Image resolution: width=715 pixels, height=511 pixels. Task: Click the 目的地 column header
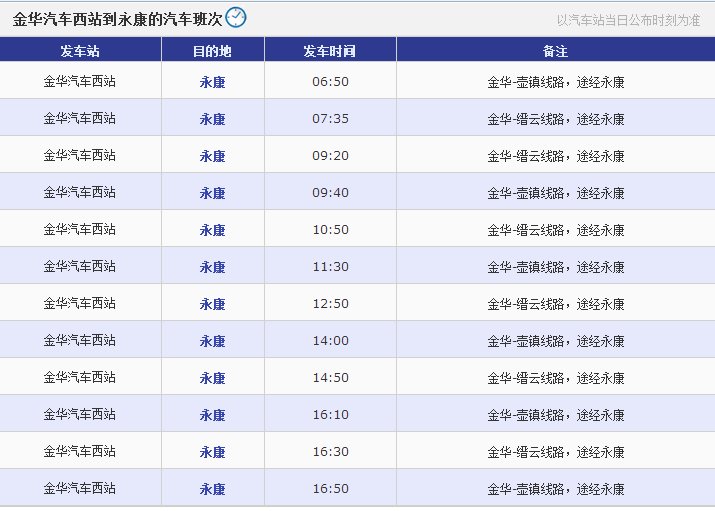(212, 51)
